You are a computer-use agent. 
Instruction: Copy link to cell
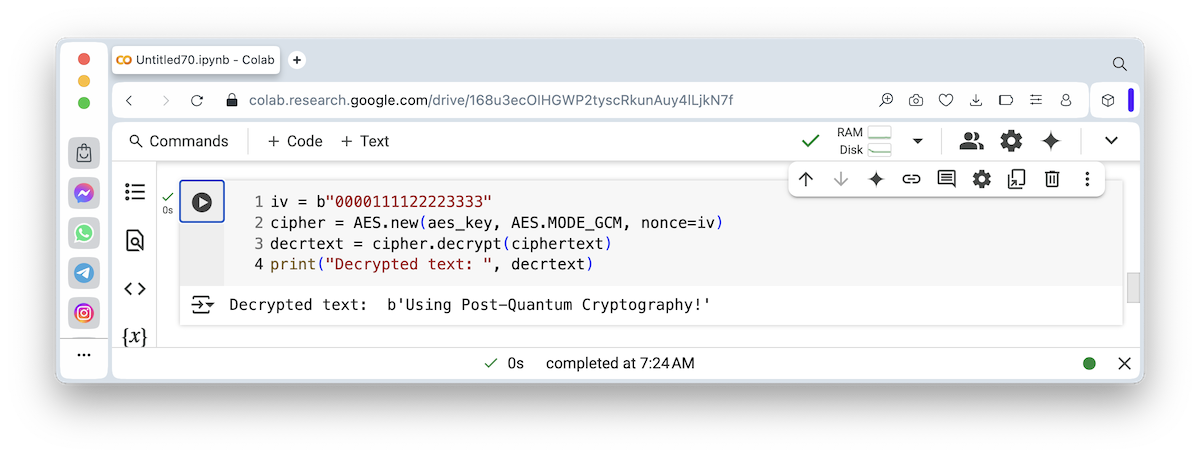911,179
